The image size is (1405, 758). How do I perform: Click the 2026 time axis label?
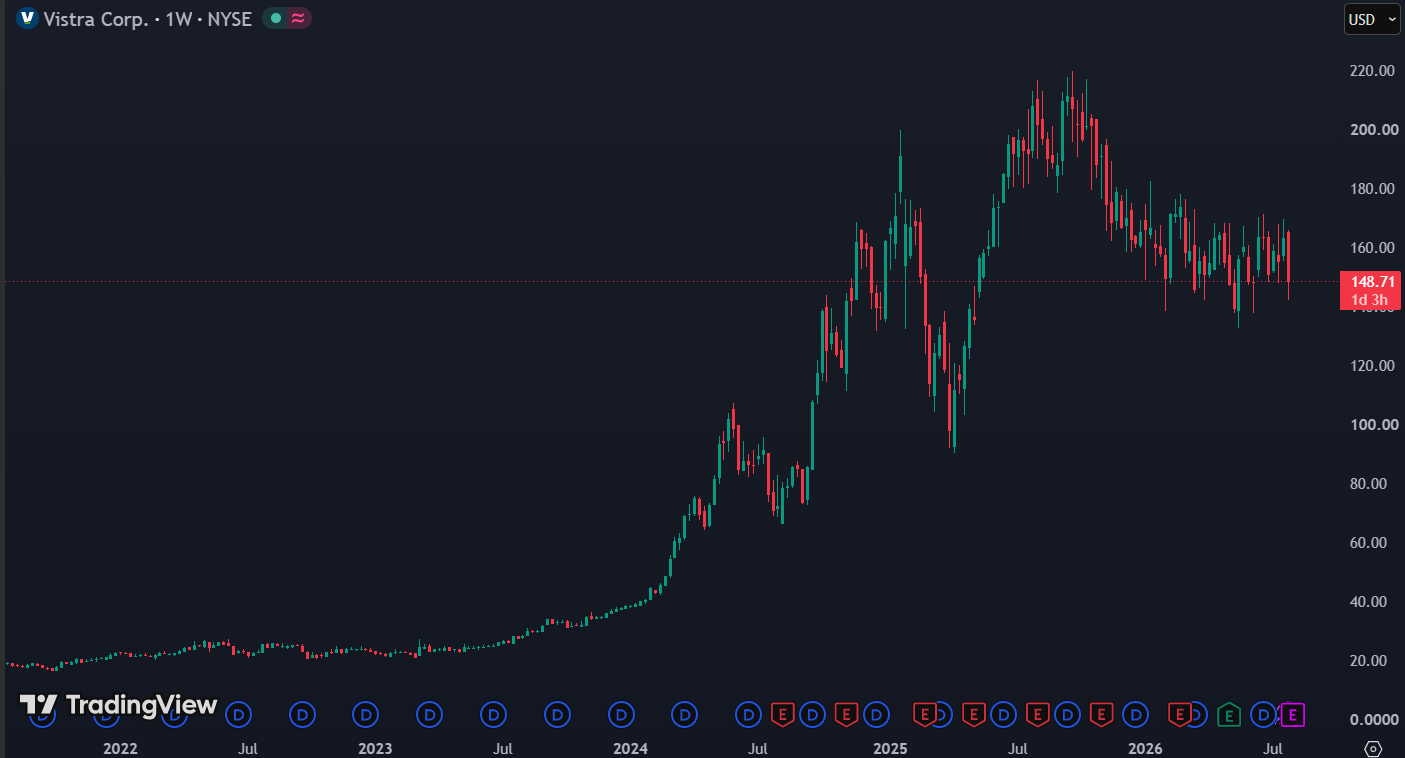[1146, 748]
